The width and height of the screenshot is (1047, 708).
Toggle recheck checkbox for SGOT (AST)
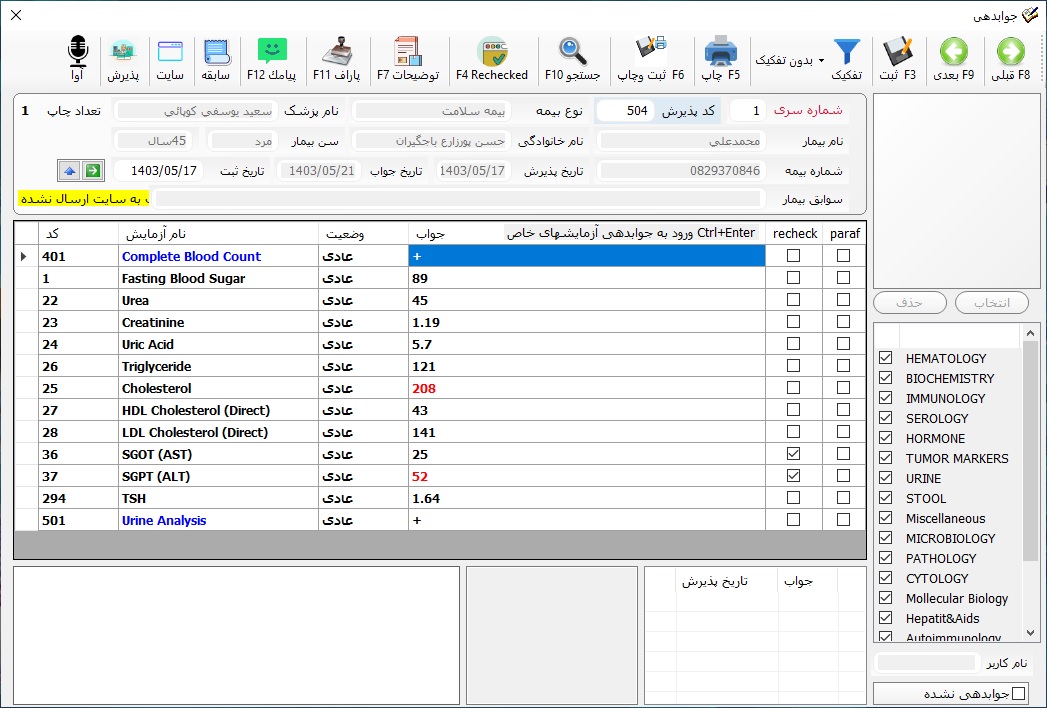[x=794, y=454]
